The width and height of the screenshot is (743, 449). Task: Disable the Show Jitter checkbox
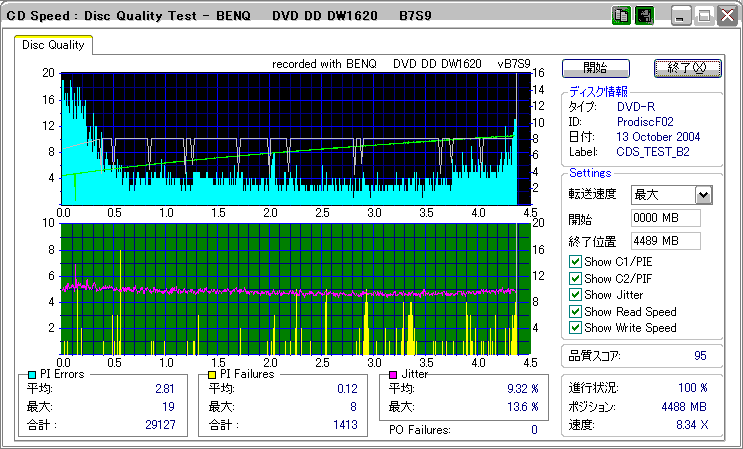[575, 294]
